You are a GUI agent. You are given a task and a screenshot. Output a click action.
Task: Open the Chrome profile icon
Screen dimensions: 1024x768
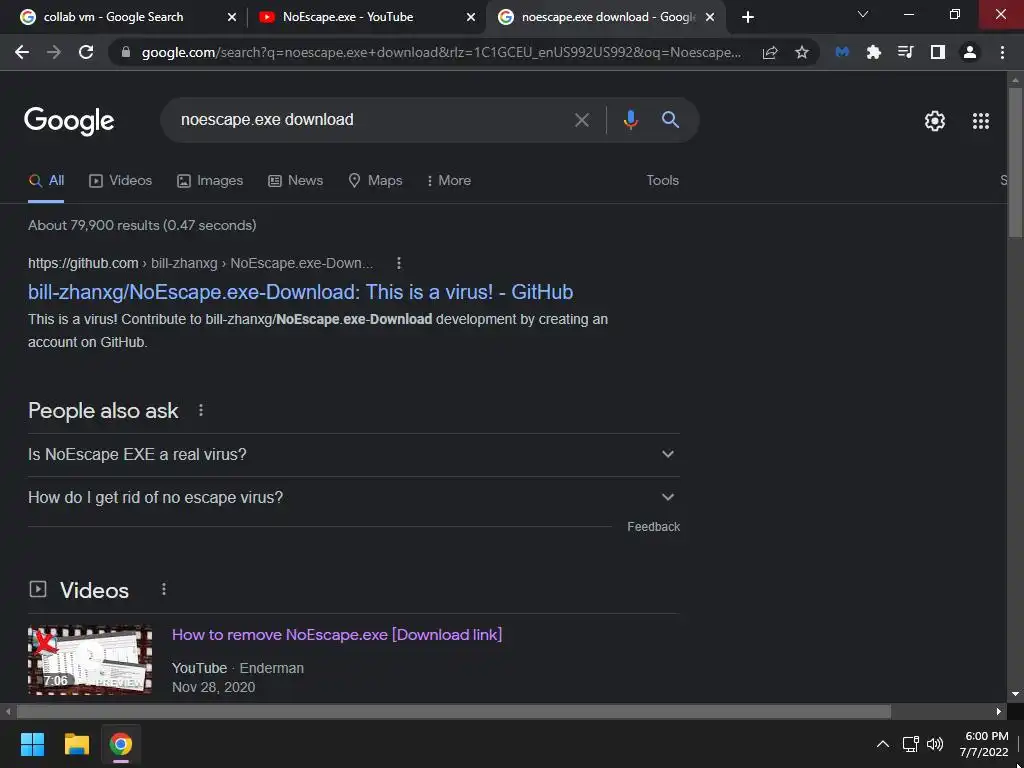[x=970, y=52]
